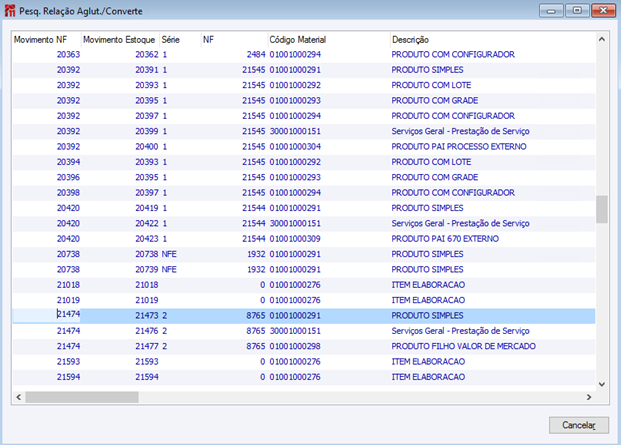This screenshot has height=445, width=621.
Task: Sort by Movimento Estoque column header
Action: point(120,40)
